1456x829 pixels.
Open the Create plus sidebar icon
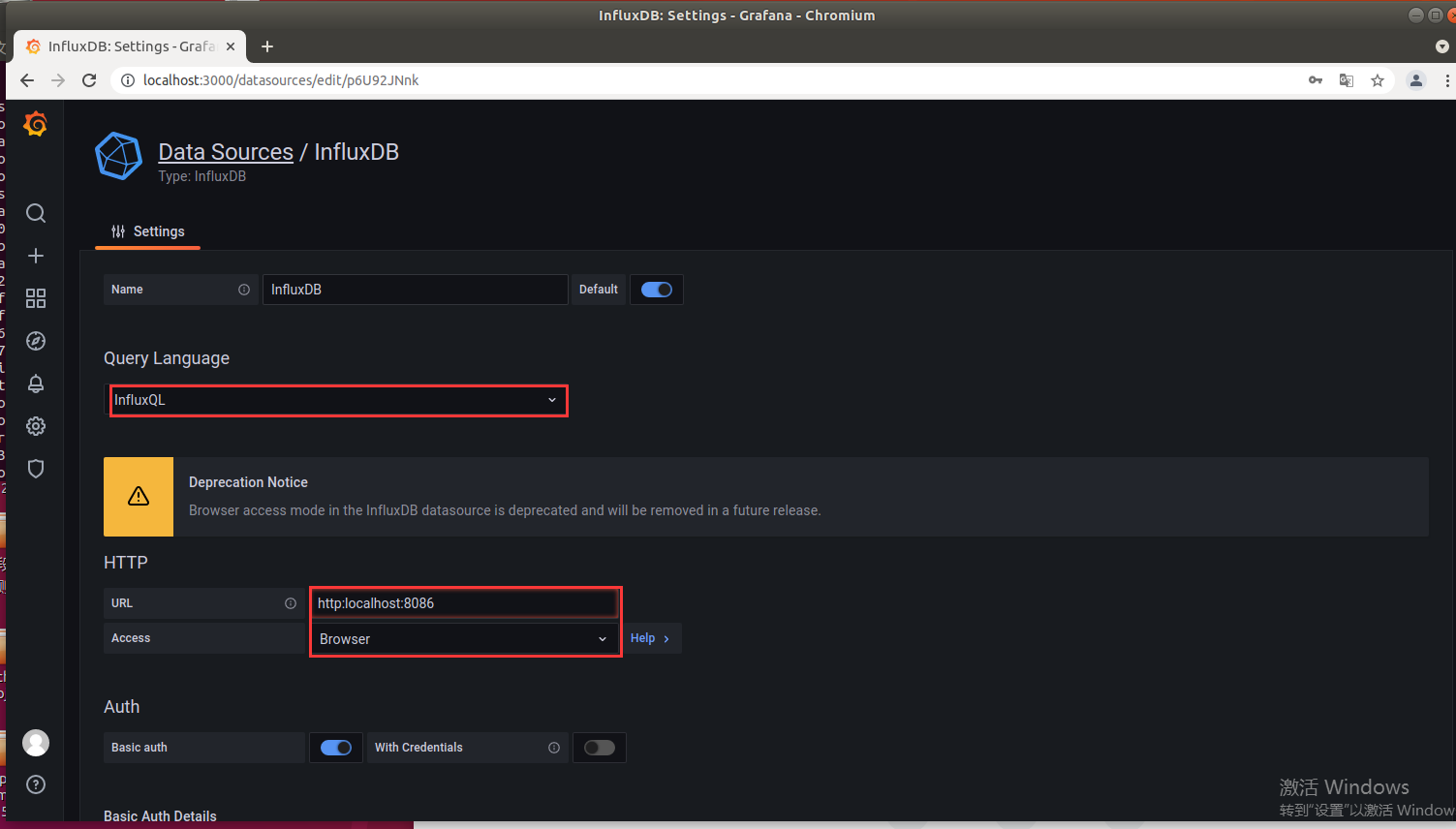coord(36,256)
